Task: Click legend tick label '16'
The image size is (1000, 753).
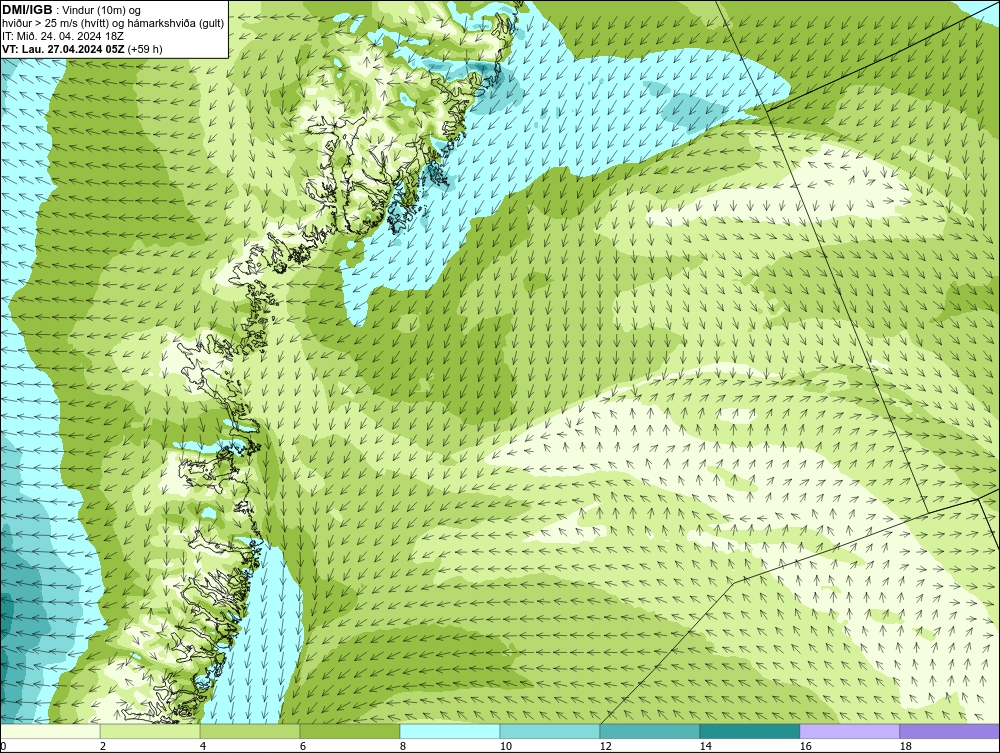Action: 805,746
